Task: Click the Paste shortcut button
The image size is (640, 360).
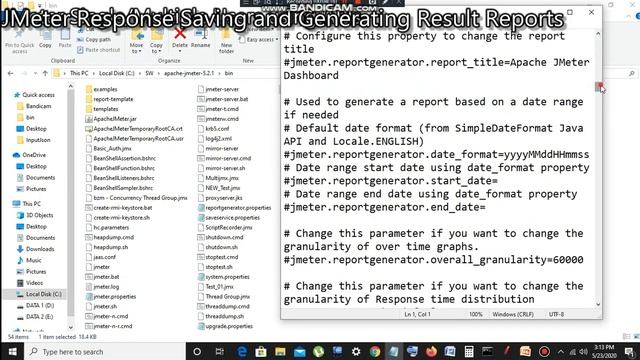Action: [x=98, y=50]
